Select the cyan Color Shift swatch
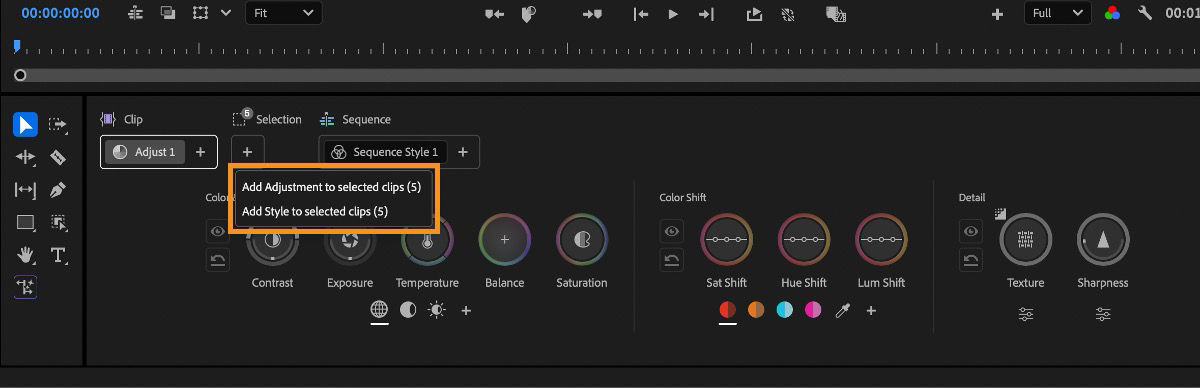The image size is (1200, 388). point(785,310)
